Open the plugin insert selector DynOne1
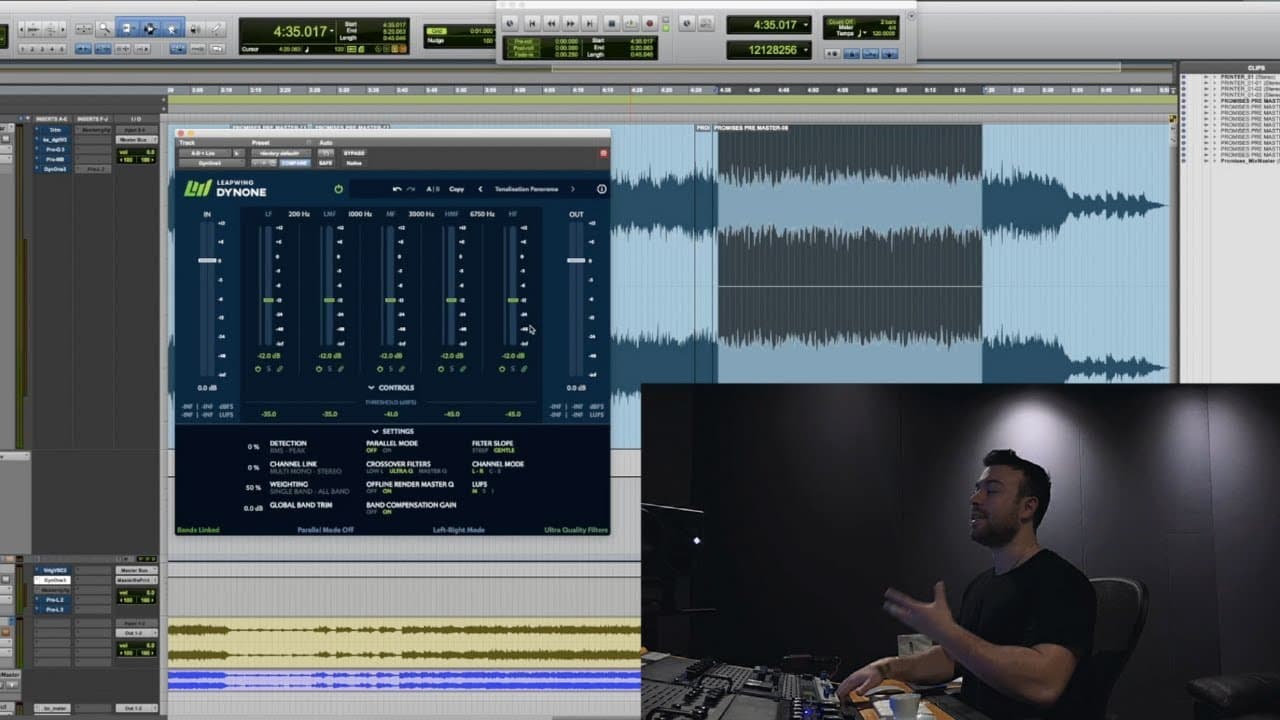The width and height of the screenshot is (1280, 720). click(211, 163)
